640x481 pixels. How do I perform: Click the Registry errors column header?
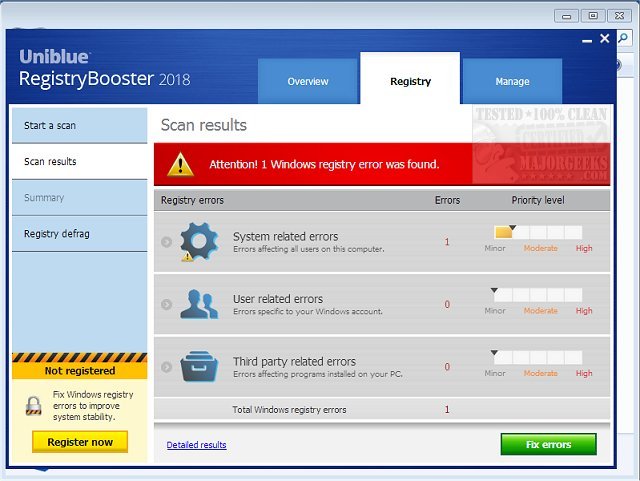[x=192, y=200]
